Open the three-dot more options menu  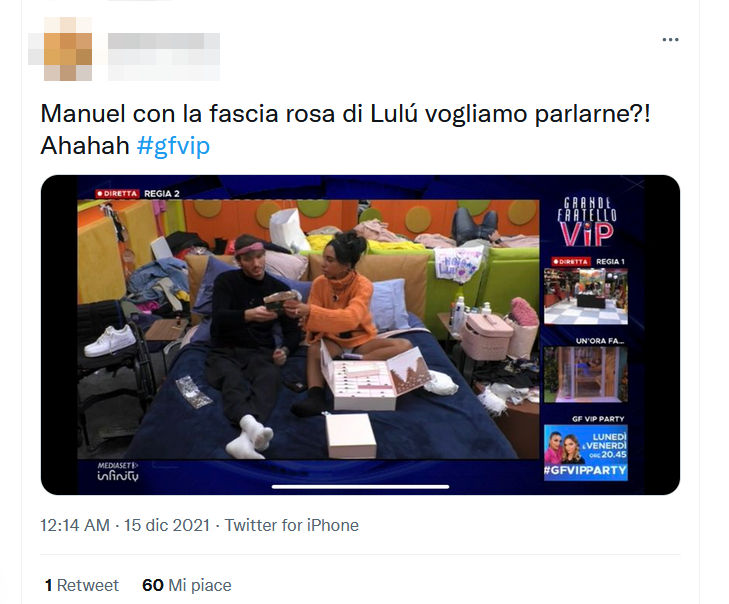[670, 40]
